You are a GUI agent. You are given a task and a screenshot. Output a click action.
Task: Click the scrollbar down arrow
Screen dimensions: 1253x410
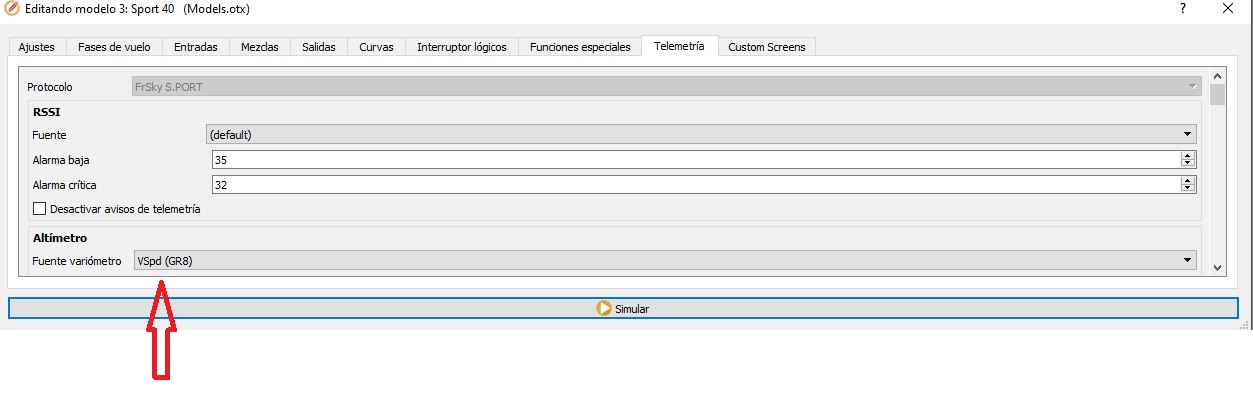1217,268
